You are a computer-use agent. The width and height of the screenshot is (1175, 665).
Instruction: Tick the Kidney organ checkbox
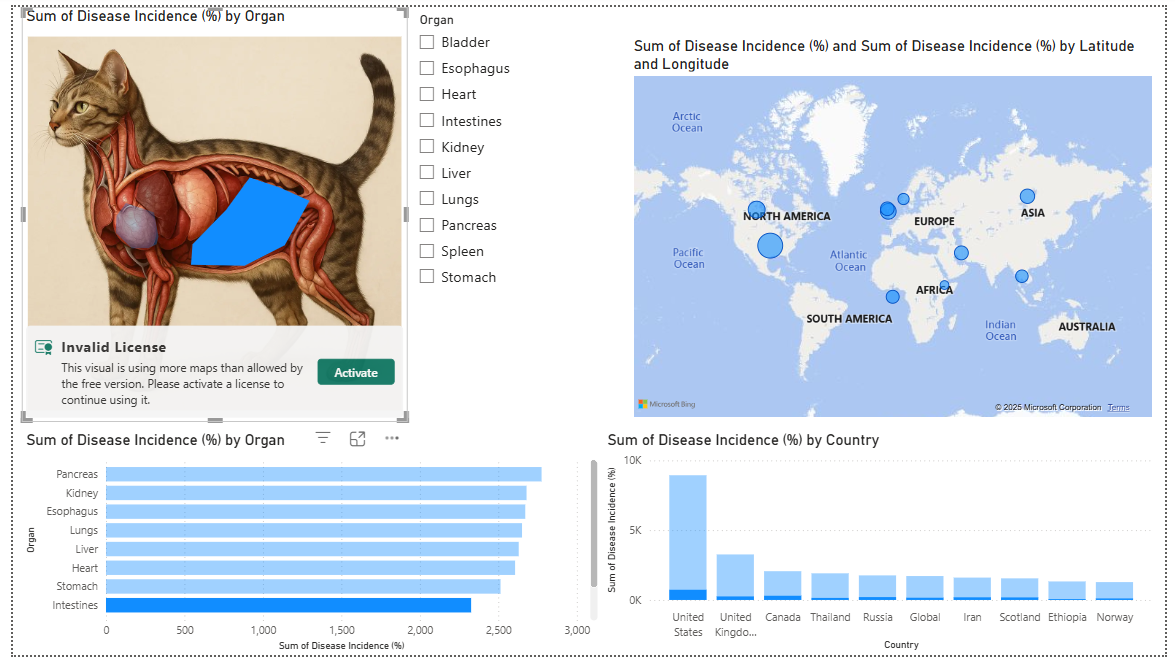click(x=427, y=147)
